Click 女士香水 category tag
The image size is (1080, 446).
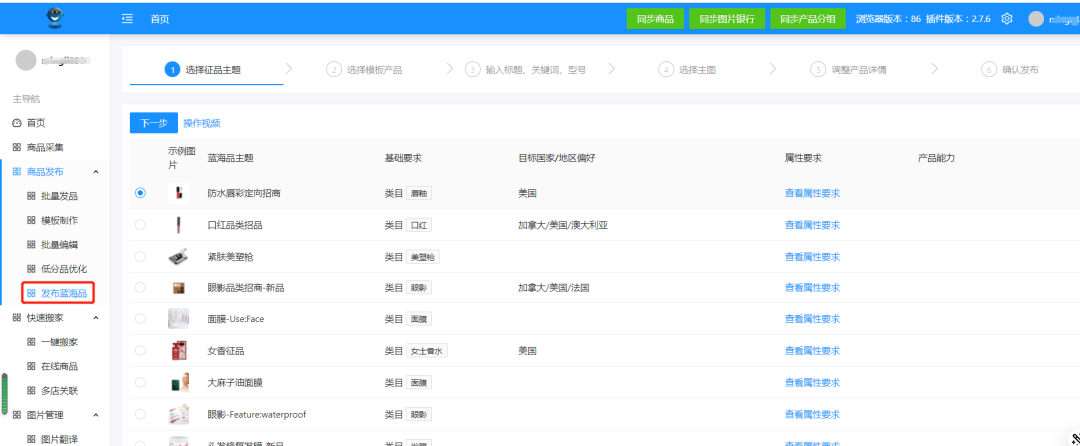click(x=427, y=351)
